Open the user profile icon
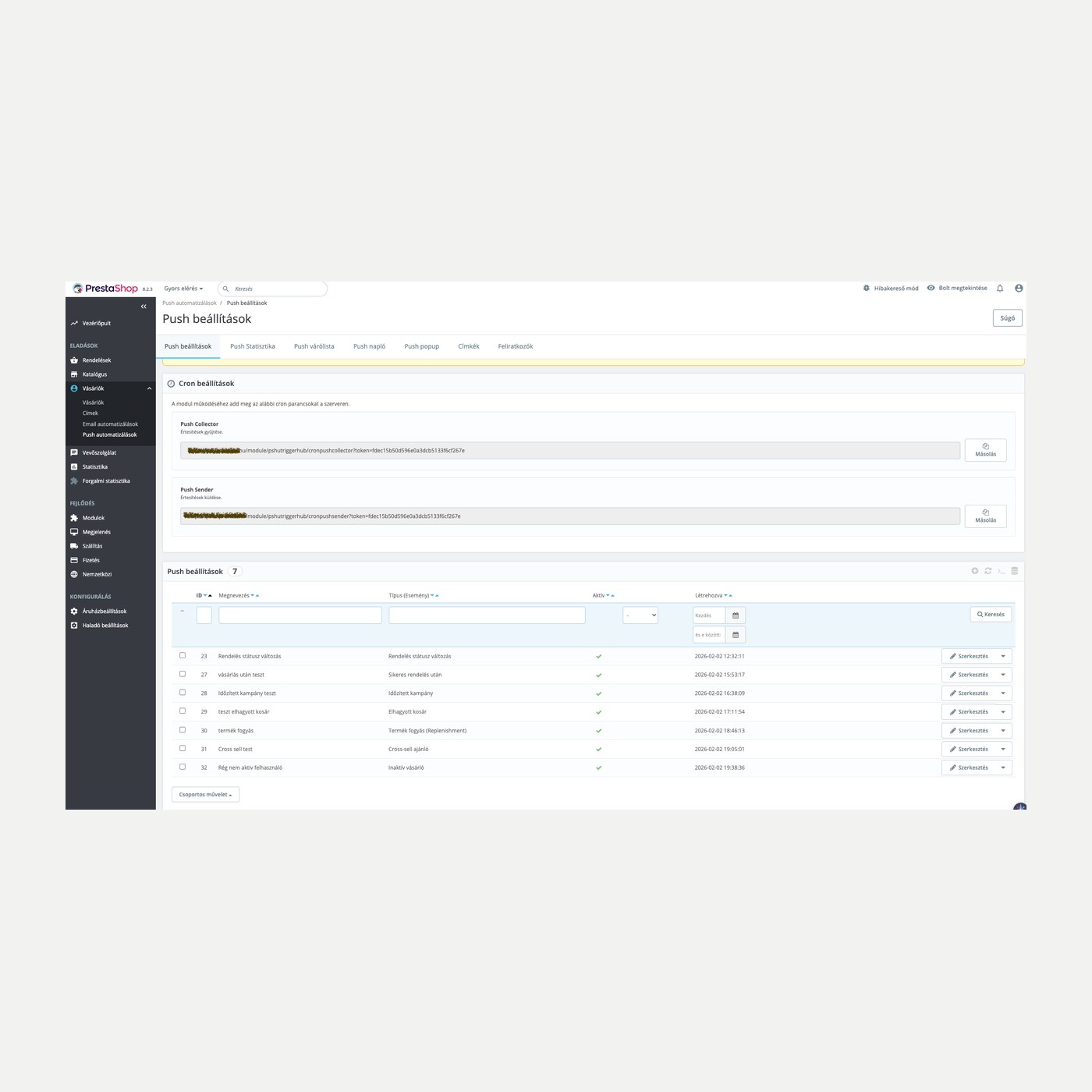 click(1019, 289)
